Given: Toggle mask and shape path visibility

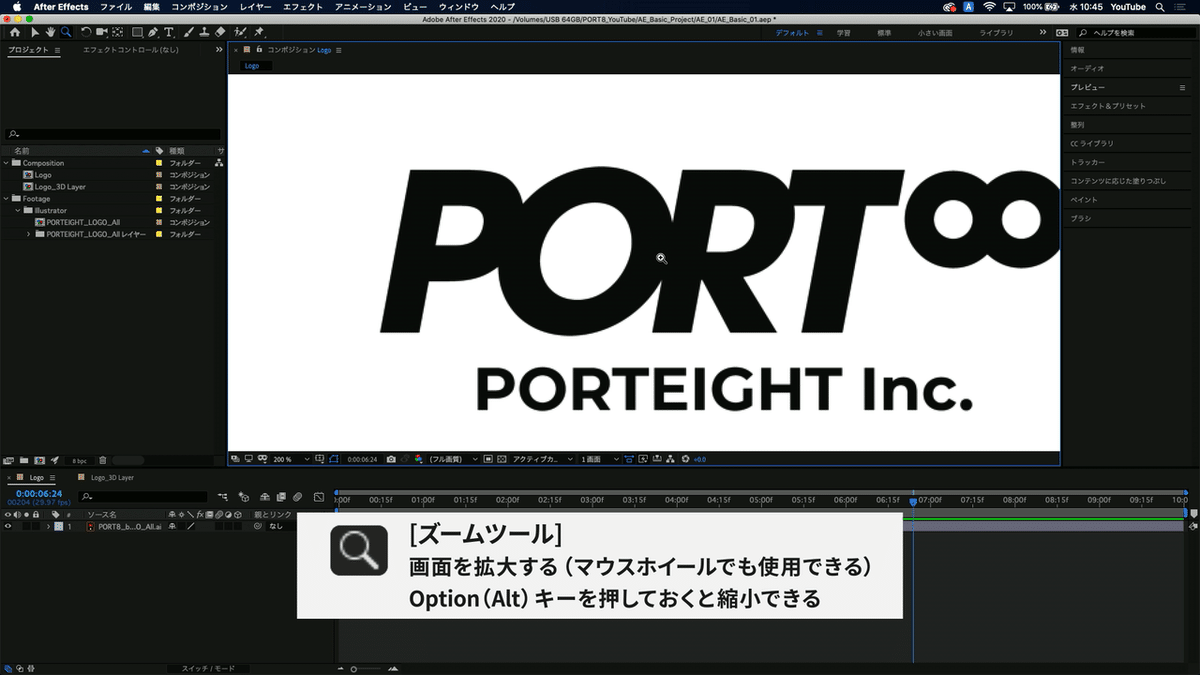Looking at the screenshot, I should (x=334, y=459).
